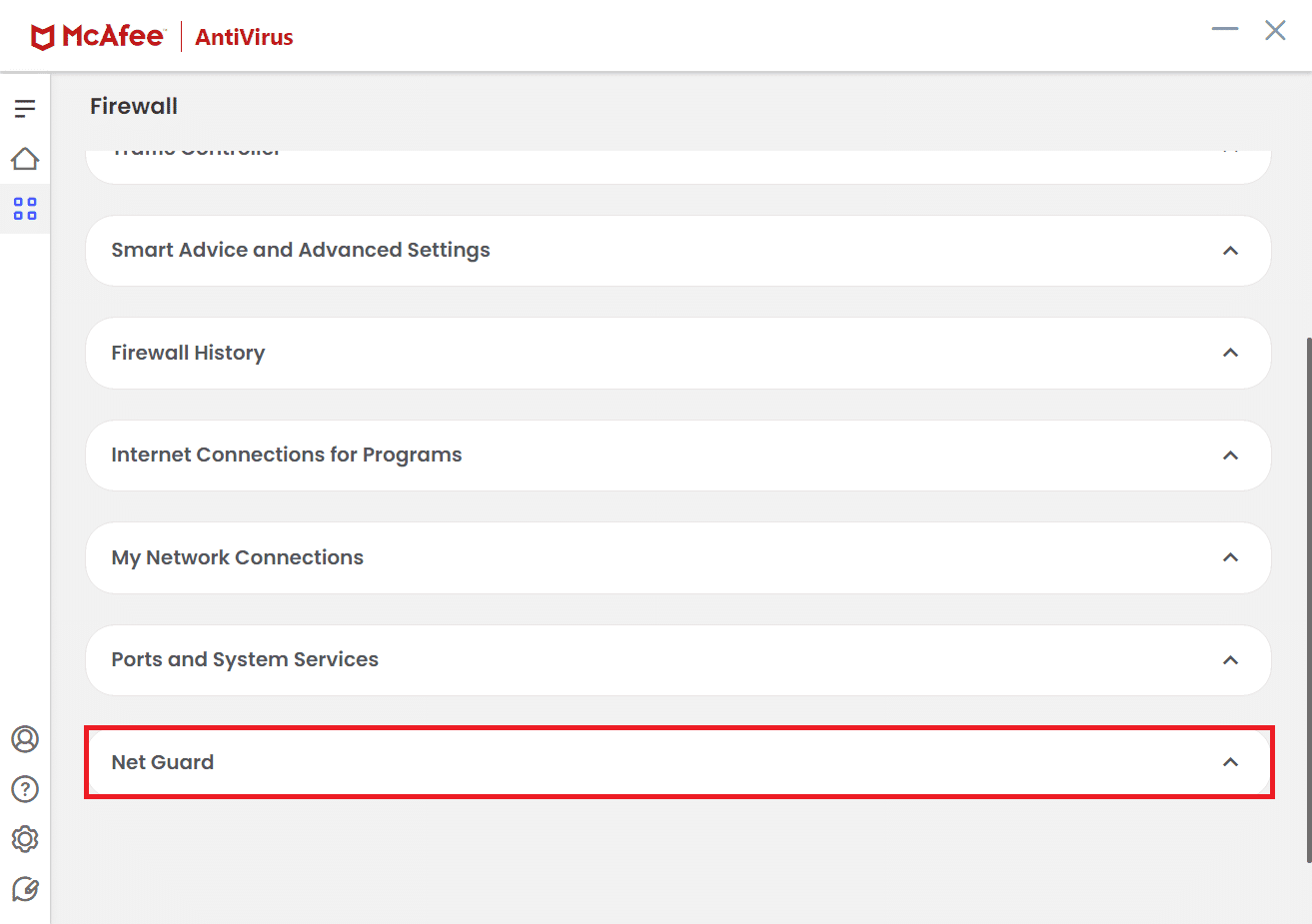Toggle the My Network Connections chevron
Viewport: 1312px width, 924px height.
pos(1230,557)
